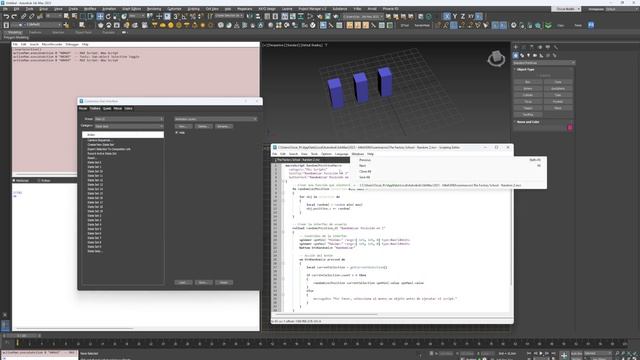Switch to Quads tab in Customize dialog
Screen dimensions: 640x360
tap(107, 109)
